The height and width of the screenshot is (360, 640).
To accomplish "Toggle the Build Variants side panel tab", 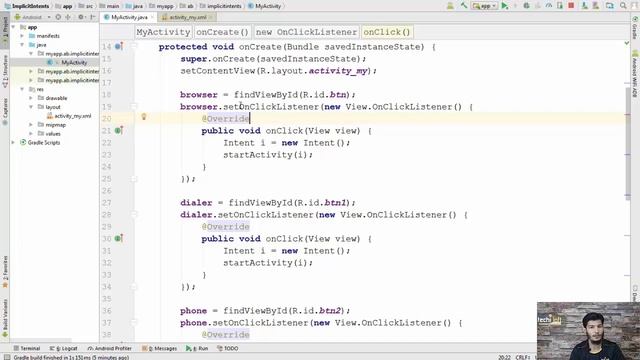I will coord(5,318).
